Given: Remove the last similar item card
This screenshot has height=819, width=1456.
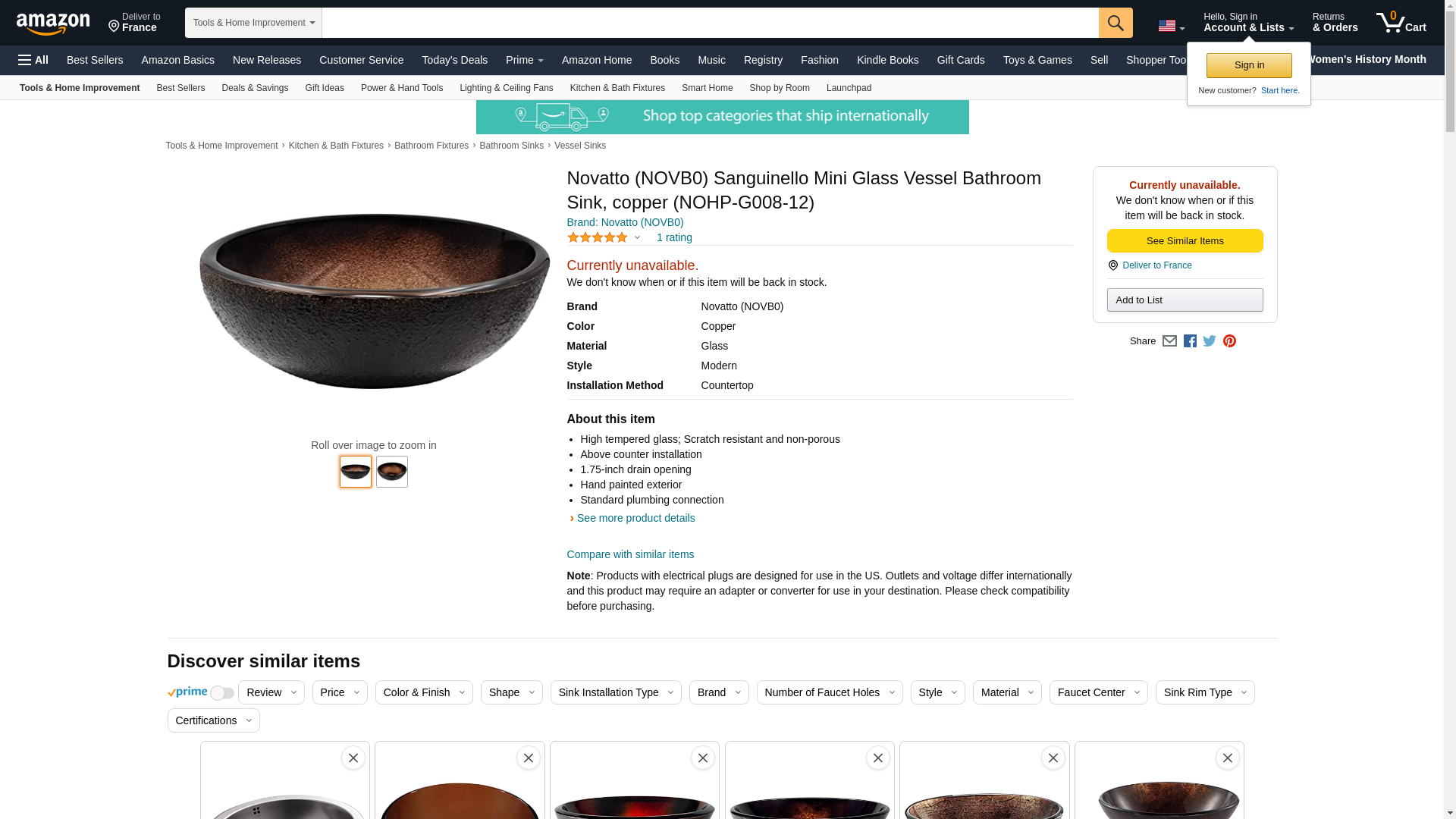Looking at the screenshot, I should [x=1227, y=758].
